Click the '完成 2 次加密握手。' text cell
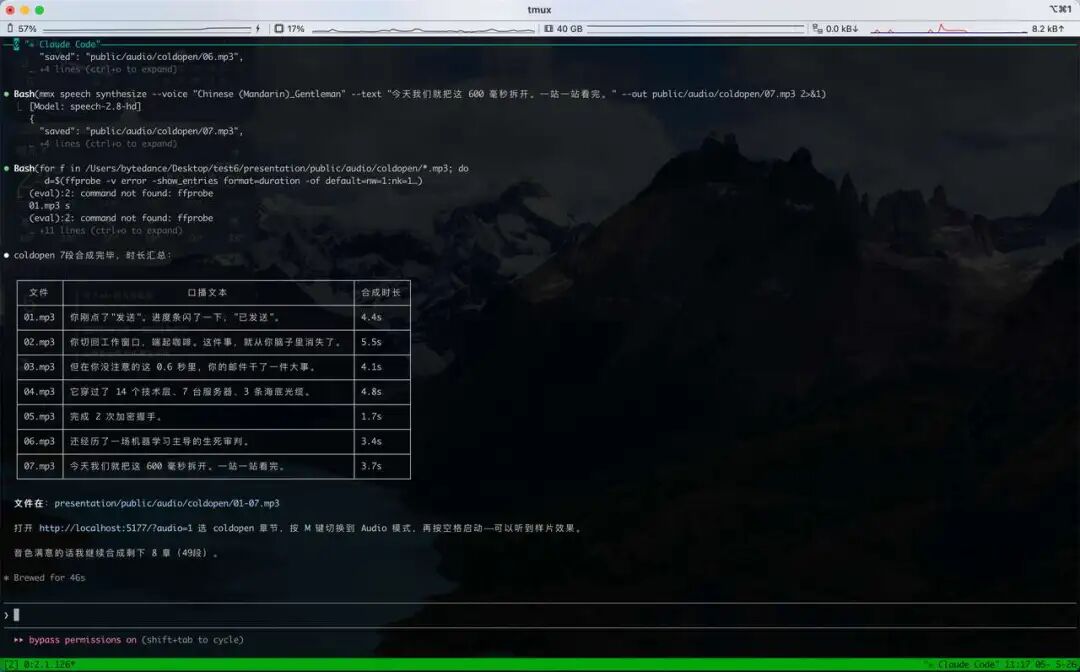 click(208, 417)
